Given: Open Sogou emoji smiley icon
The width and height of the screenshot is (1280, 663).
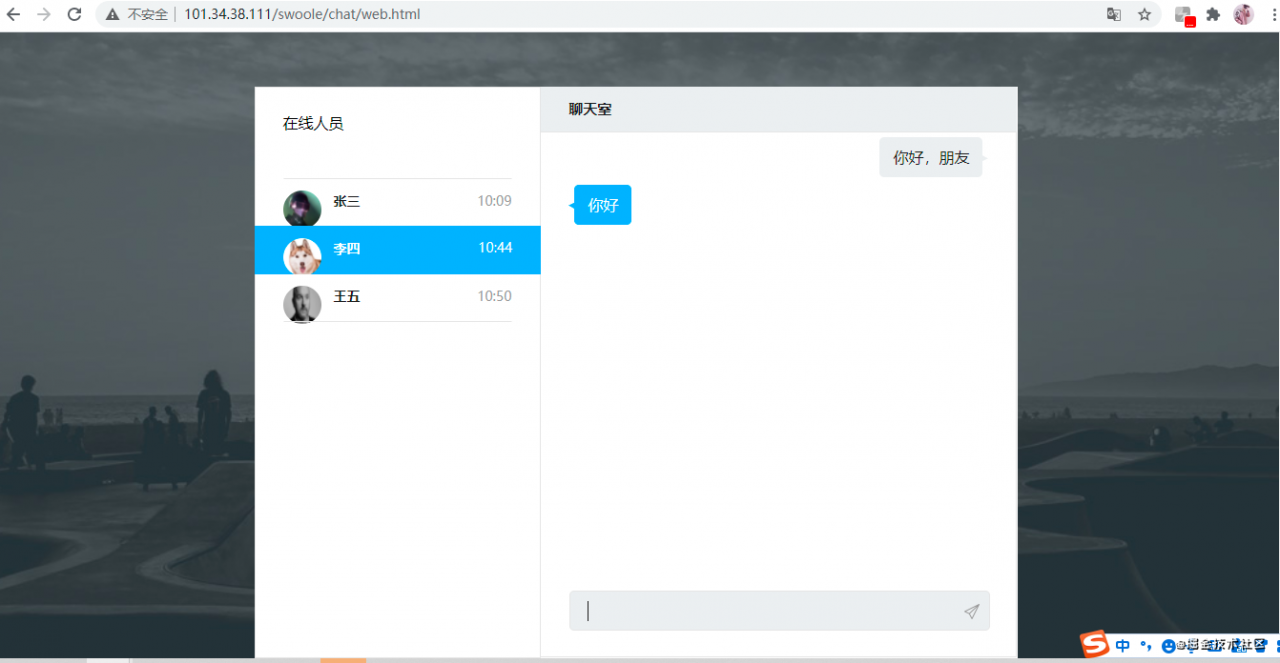Looking at the screenshot, I should click(x=1168, y=646).
